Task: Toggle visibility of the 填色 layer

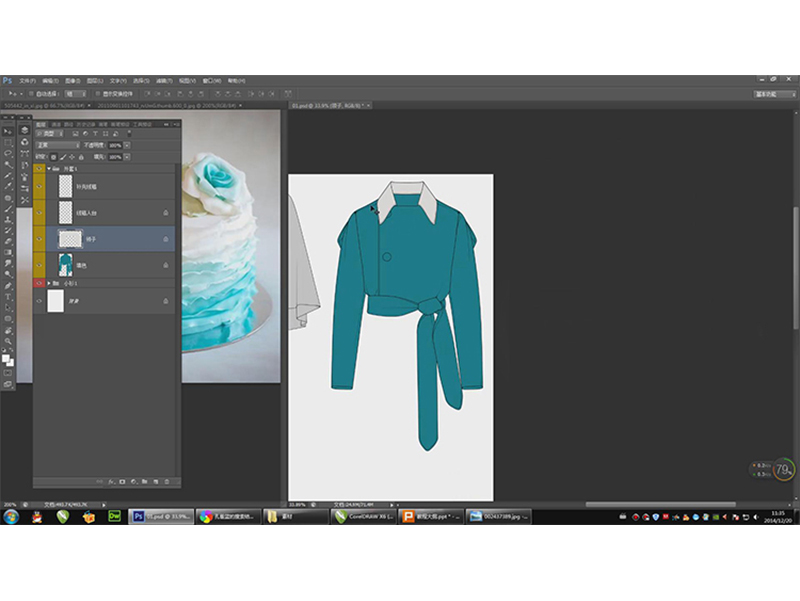Action: [39, 265]
